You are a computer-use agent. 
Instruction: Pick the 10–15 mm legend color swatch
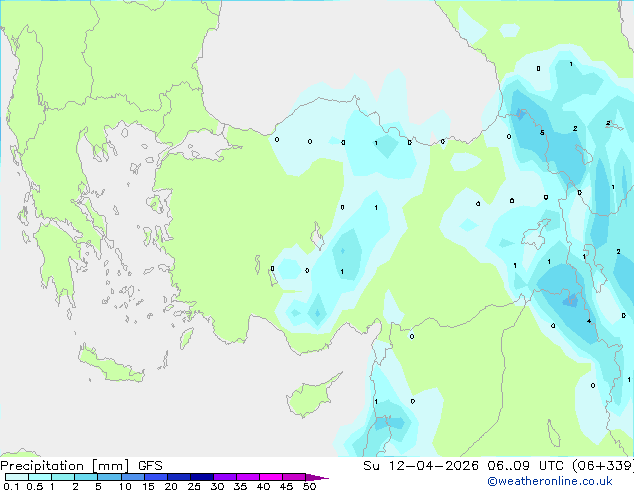coord(132,477)
